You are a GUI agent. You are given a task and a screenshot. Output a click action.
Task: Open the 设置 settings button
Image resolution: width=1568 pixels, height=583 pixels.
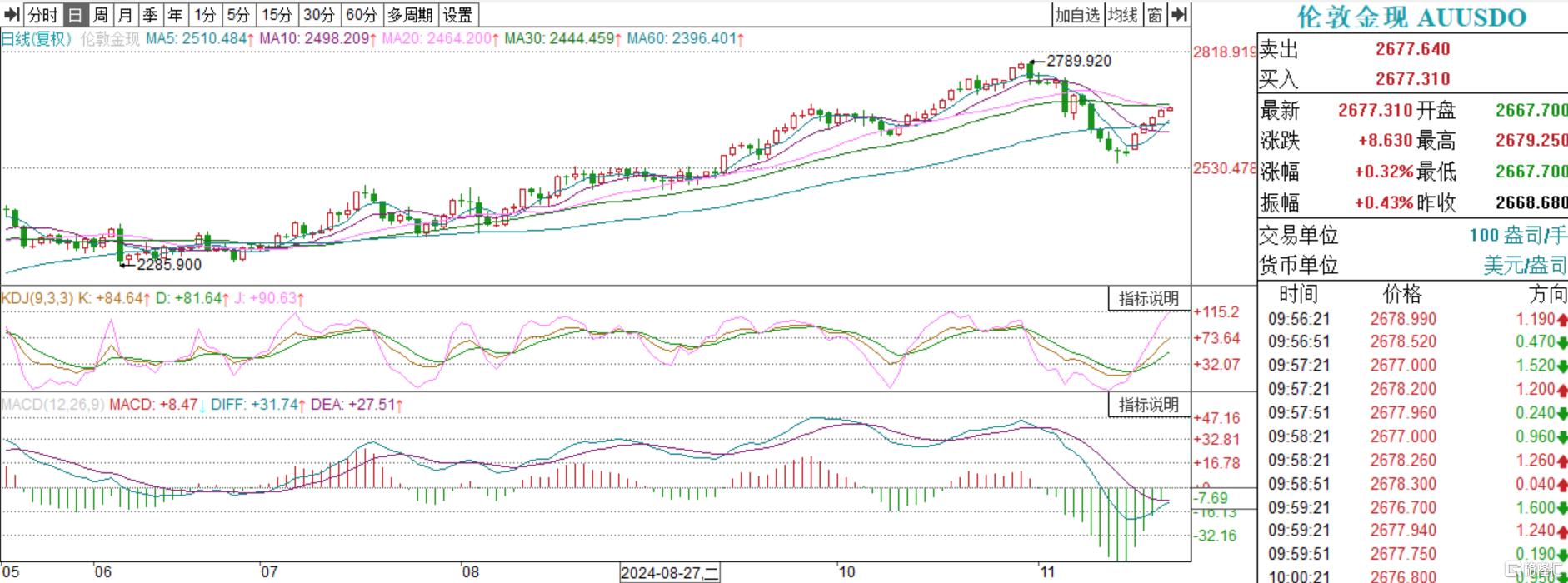click(457, 15)
